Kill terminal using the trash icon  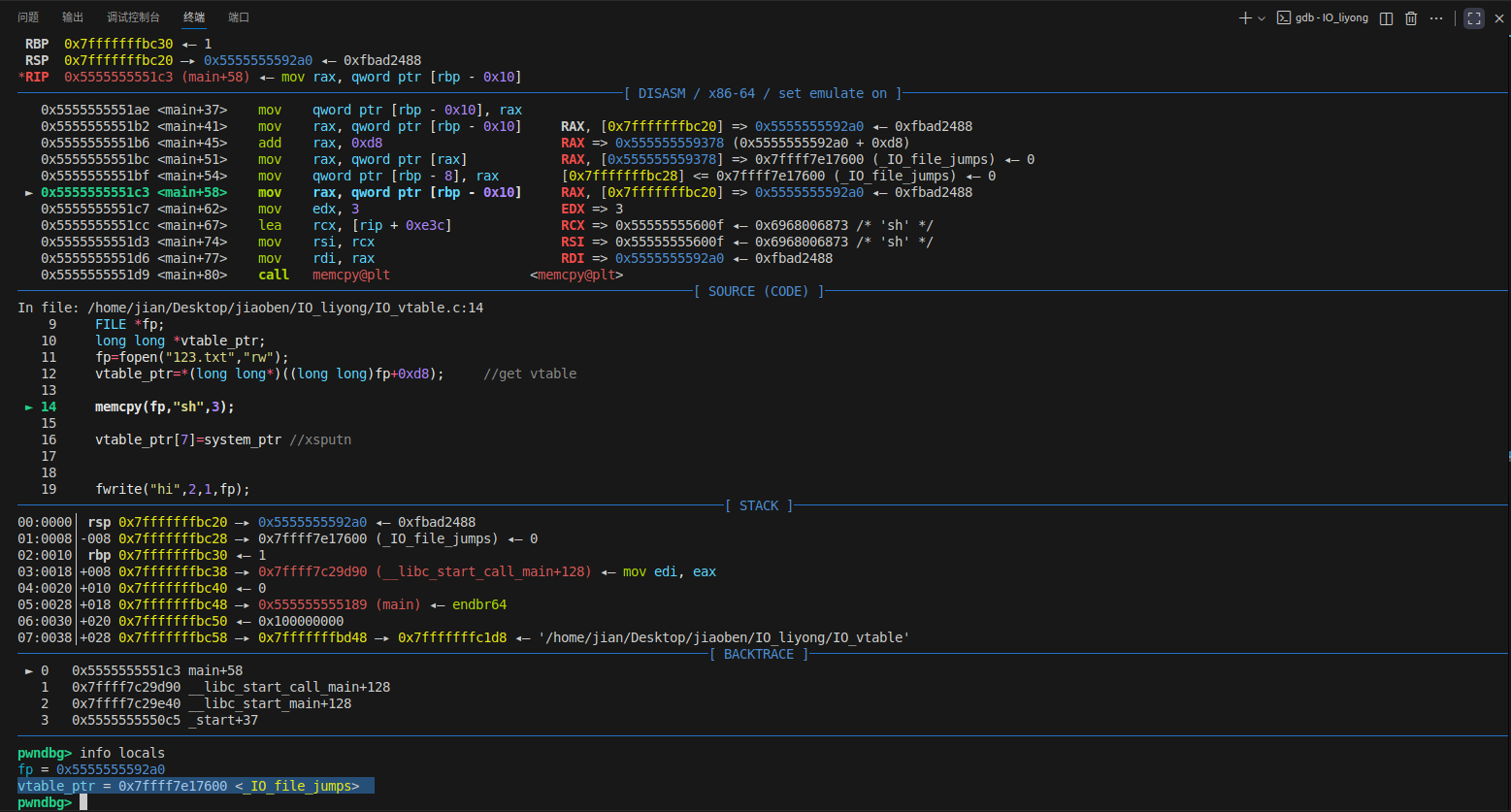pos(1411,18)
